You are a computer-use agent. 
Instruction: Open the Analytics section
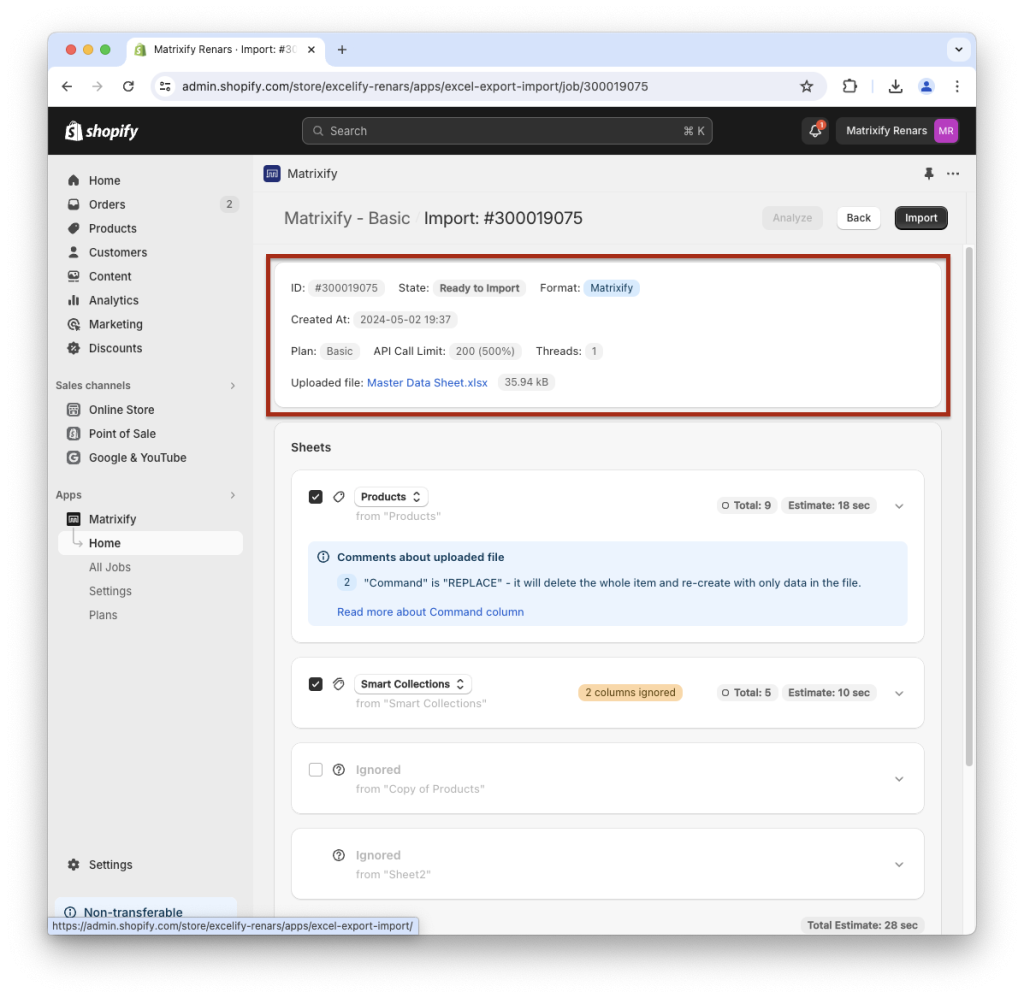112,300
